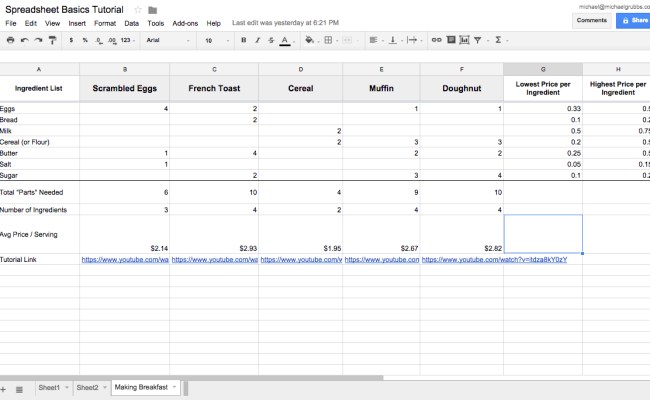
Task: Open the French Toast tutorial YouTube link
Action: [215, 259]
